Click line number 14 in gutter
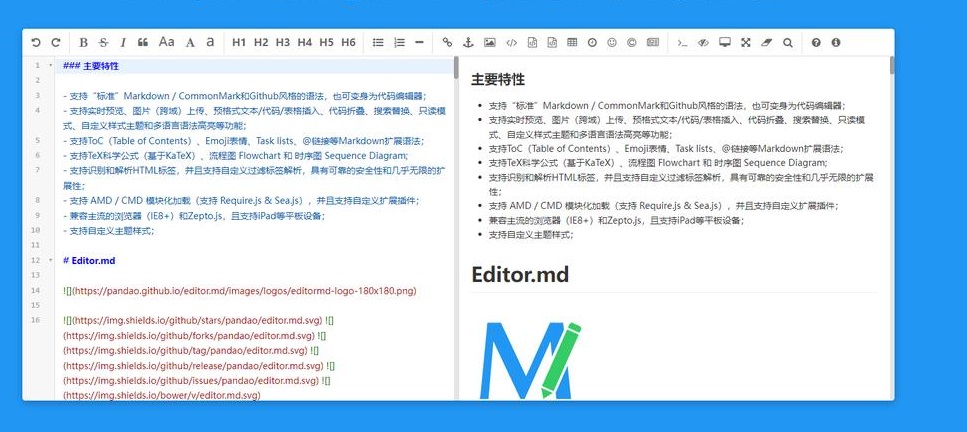This screenshot has width=967, height=432. click(37, 291)
